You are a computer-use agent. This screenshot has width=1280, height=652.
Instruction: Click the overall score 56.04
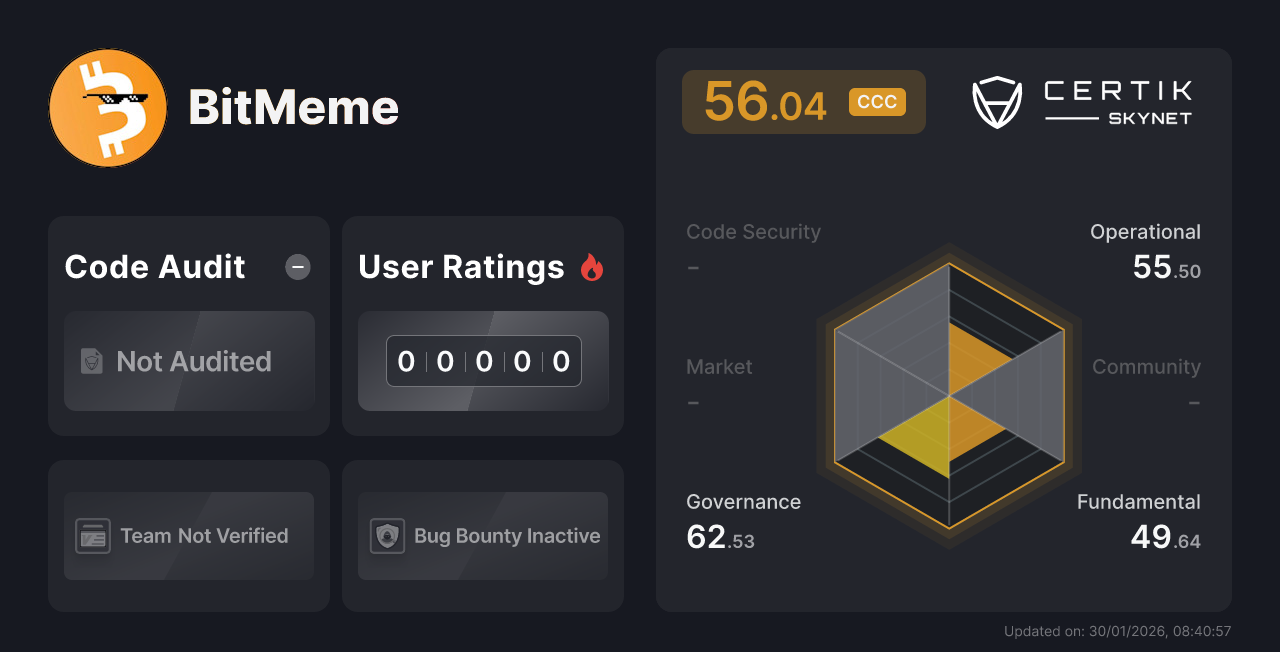coord(763,101)
